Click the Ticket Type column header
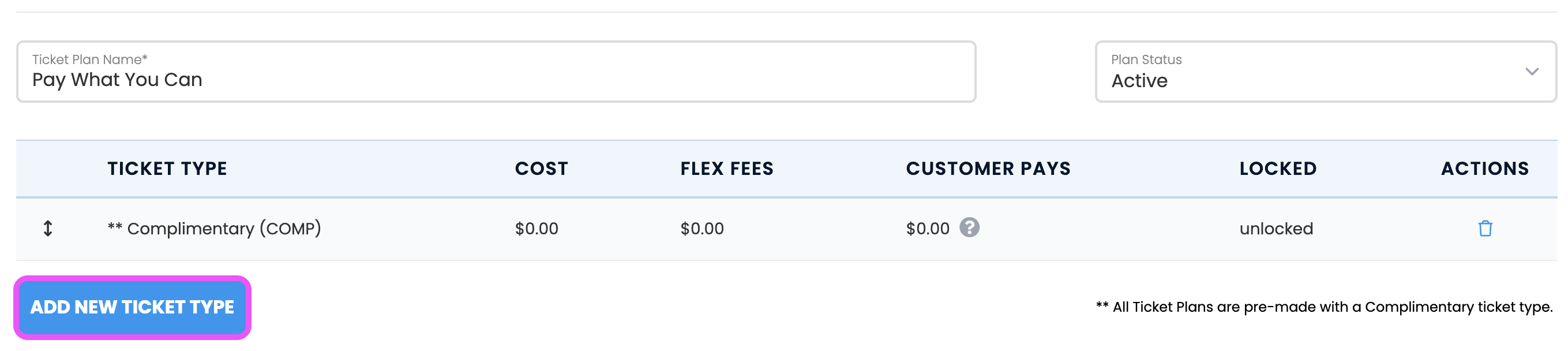 tap(167, 169)
